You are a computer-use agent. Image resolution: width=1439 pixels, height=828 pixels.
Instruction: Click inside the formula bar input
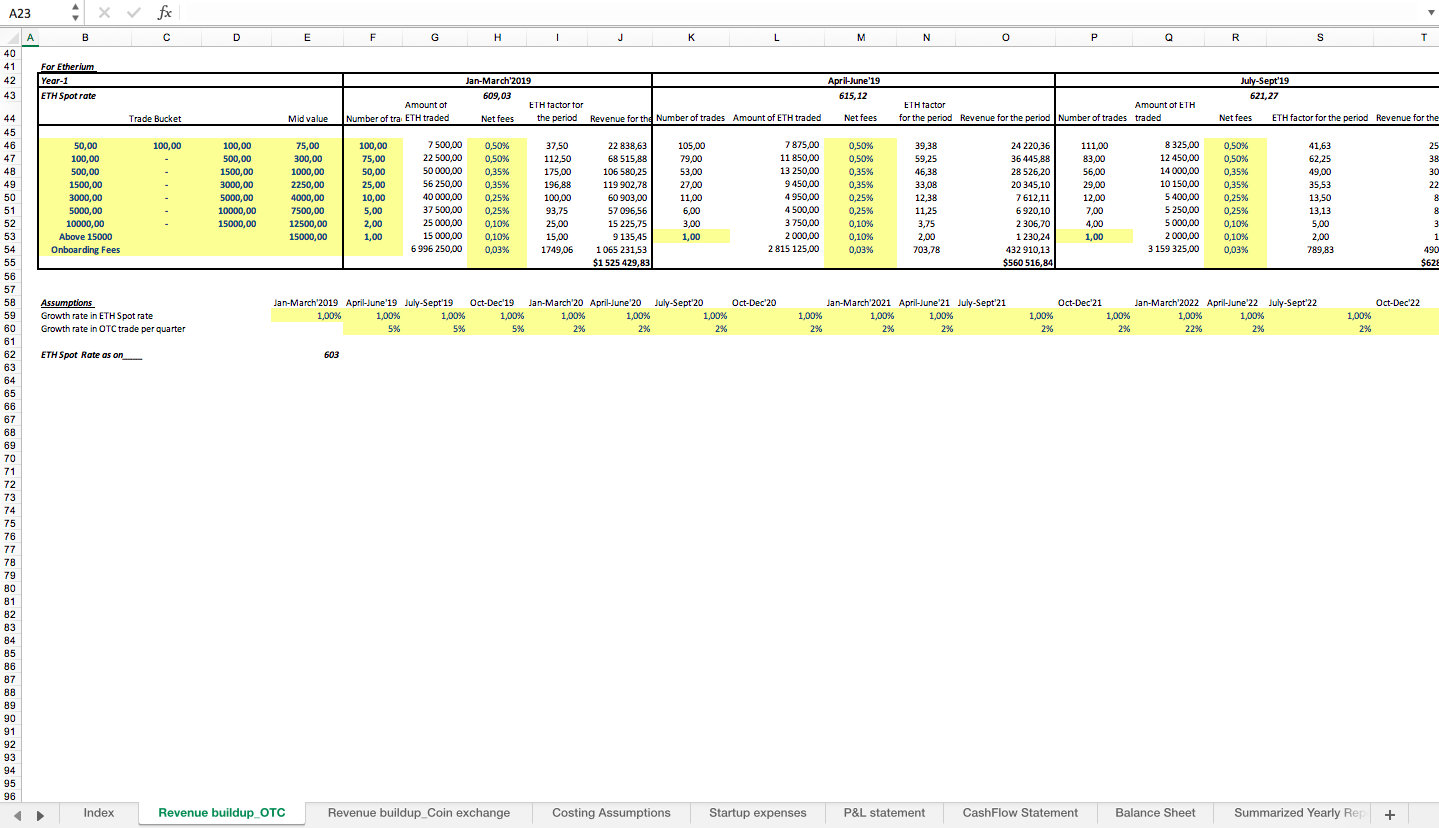tap(800, 13)
